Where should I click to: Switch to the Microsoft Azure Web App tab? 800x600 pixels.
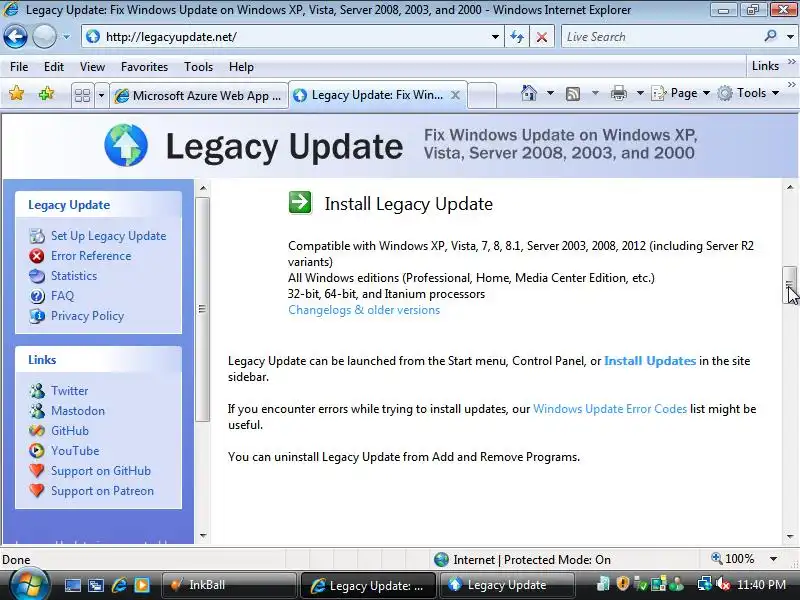click(198, 95)
